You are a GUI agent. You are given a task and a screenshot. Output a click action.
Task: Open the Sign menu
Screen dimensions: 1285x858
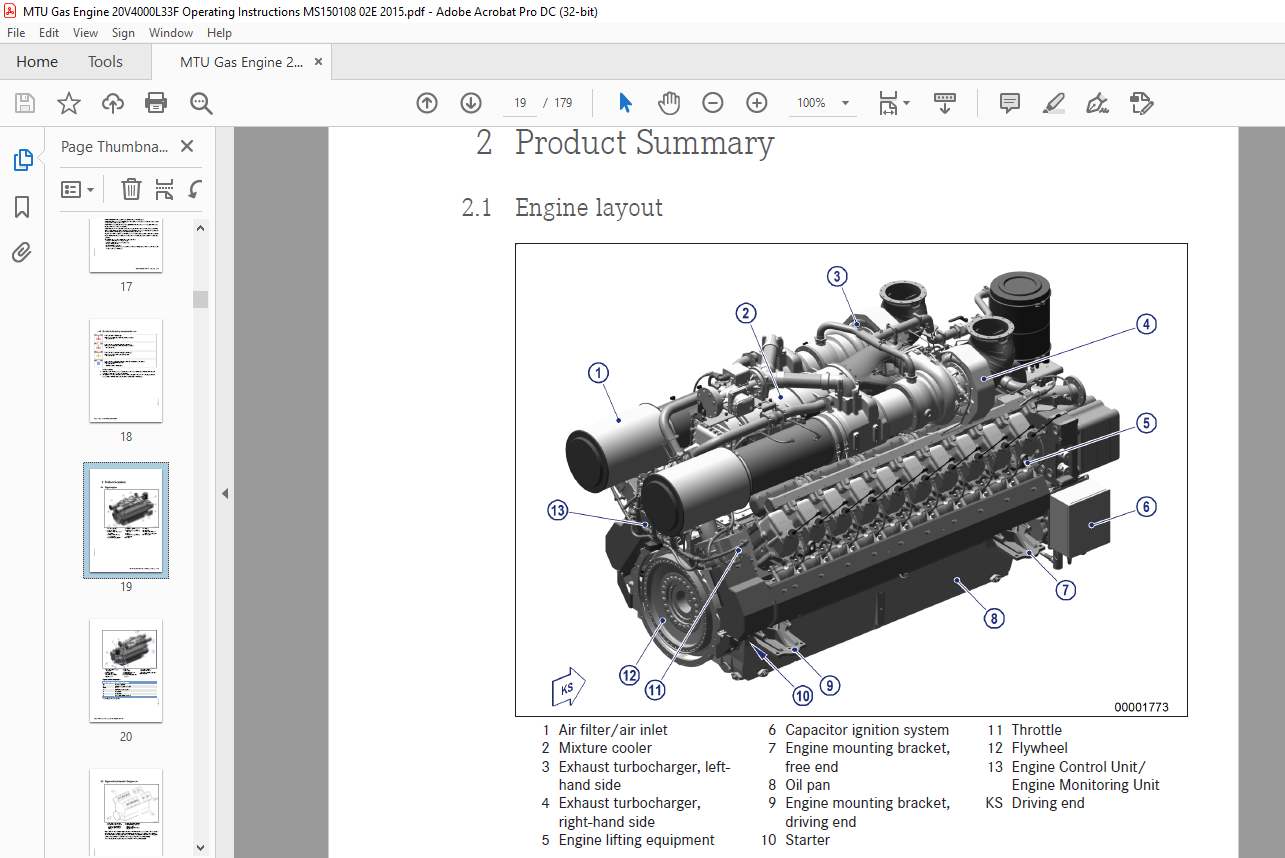coord(123,33)
